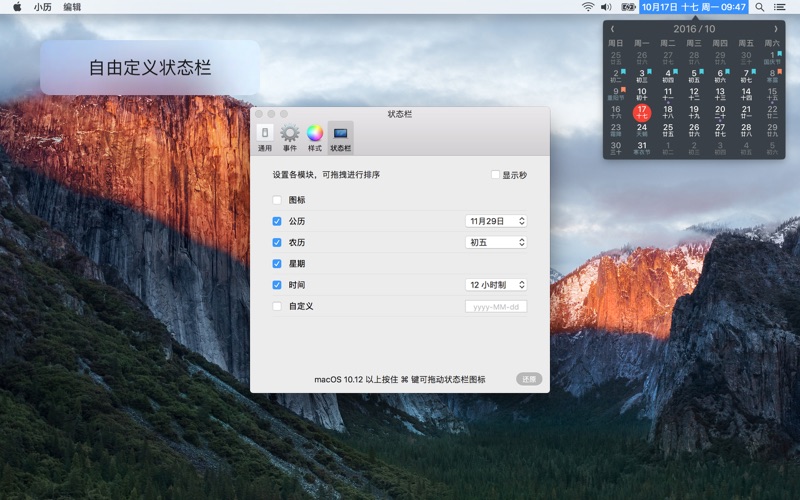Open Notification Center list icon
800x500 pixels.
pos(782,7)
